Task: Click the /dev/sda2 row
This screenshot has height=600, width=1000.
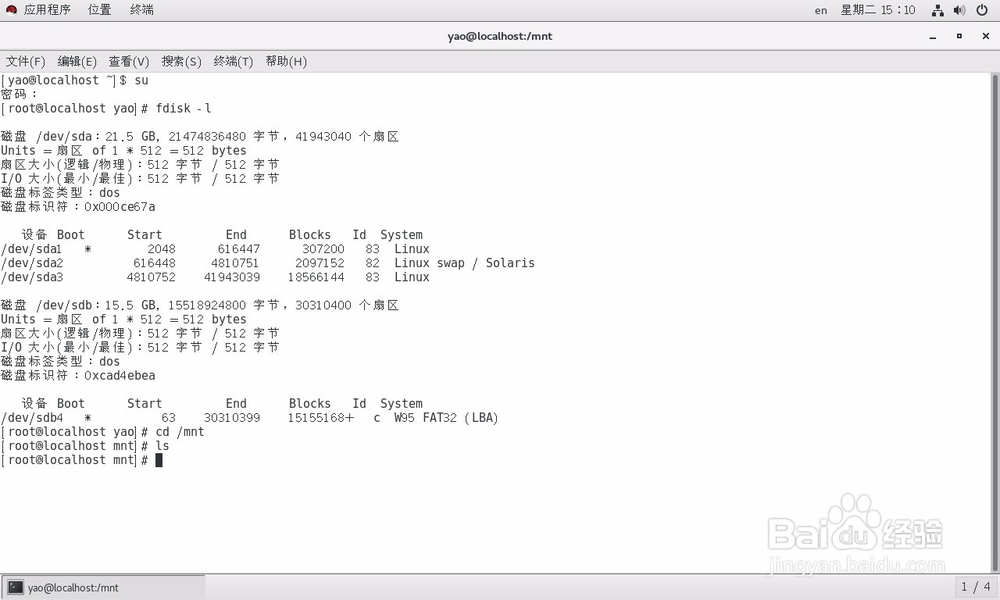Action: [268, 263]
